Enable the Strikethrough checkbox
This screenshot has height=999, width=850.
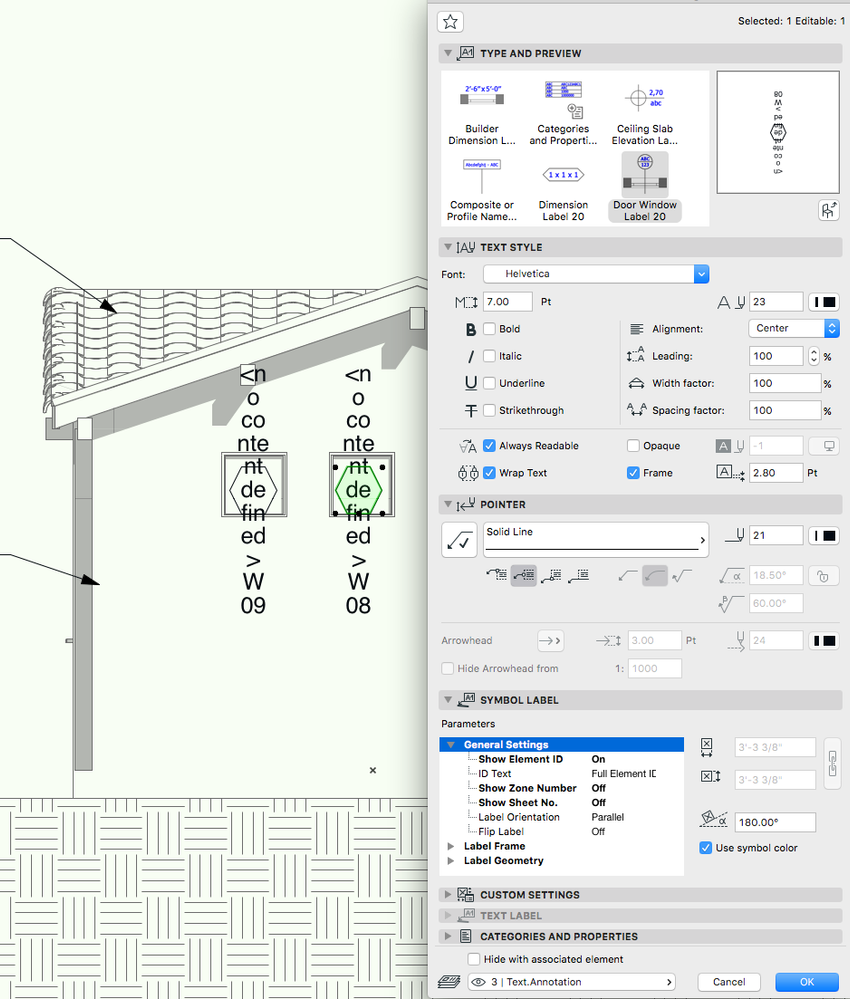[x=489, y=410]
